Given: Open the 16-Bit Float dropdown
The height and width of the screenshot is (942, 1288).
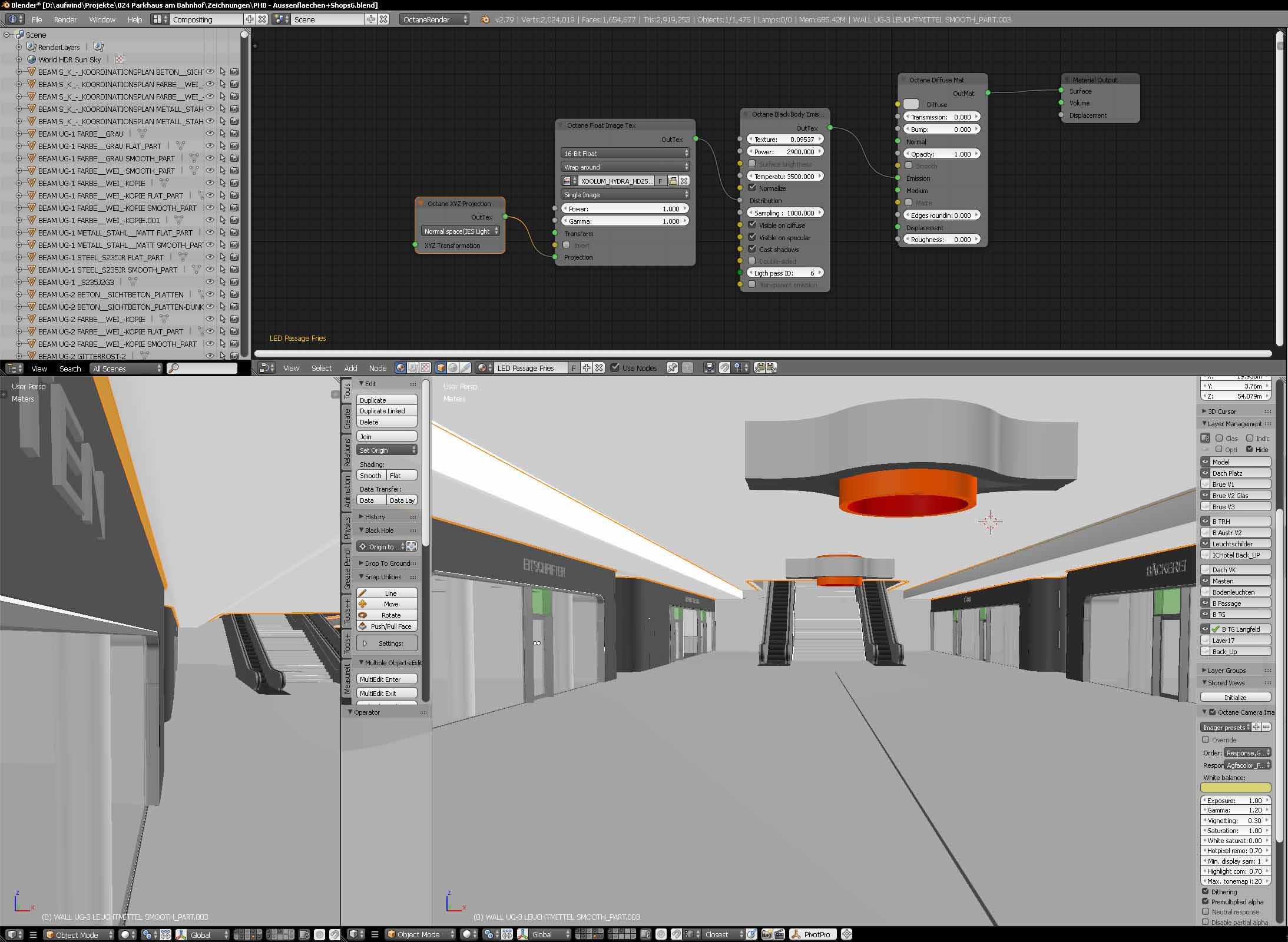Looking at the screenshot, I should 624,154.
